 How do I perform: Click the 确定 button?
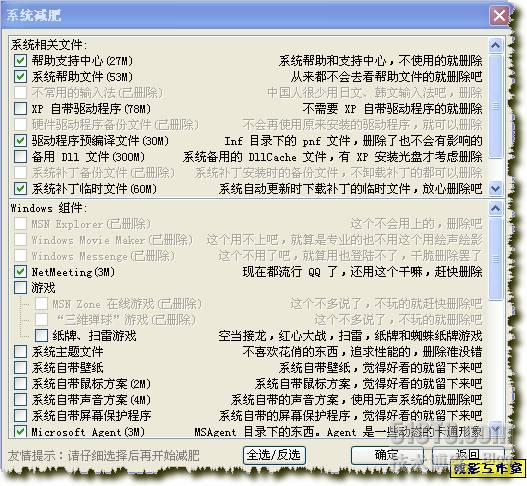pyautogui.click(x=387, y=455)
